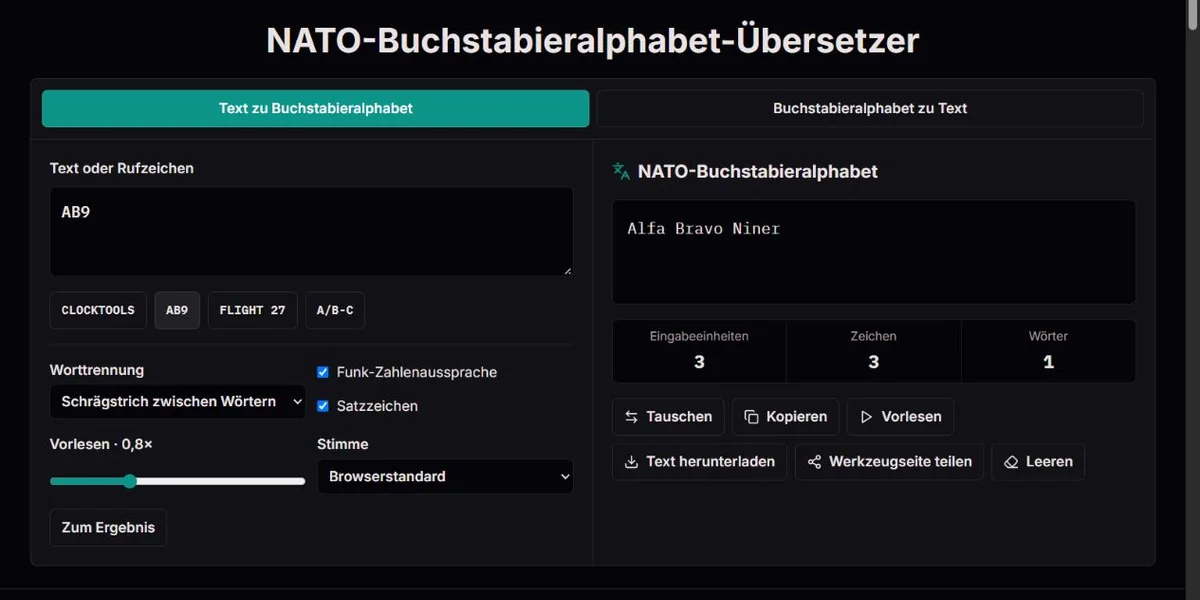Switch to Text zu Buchstabieralphabet tab

315,108
